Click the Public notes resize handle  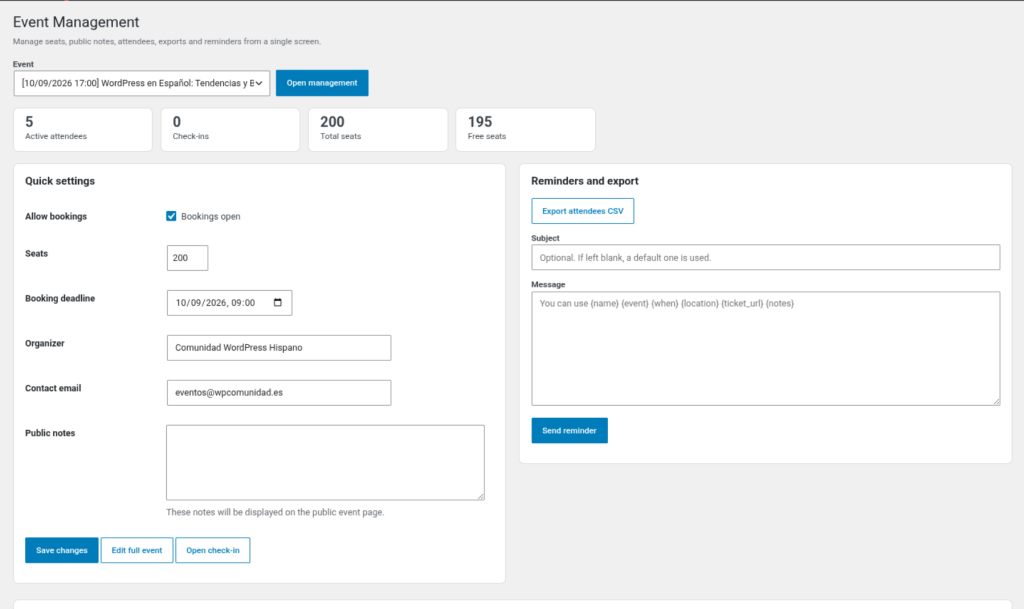(481, 496)
